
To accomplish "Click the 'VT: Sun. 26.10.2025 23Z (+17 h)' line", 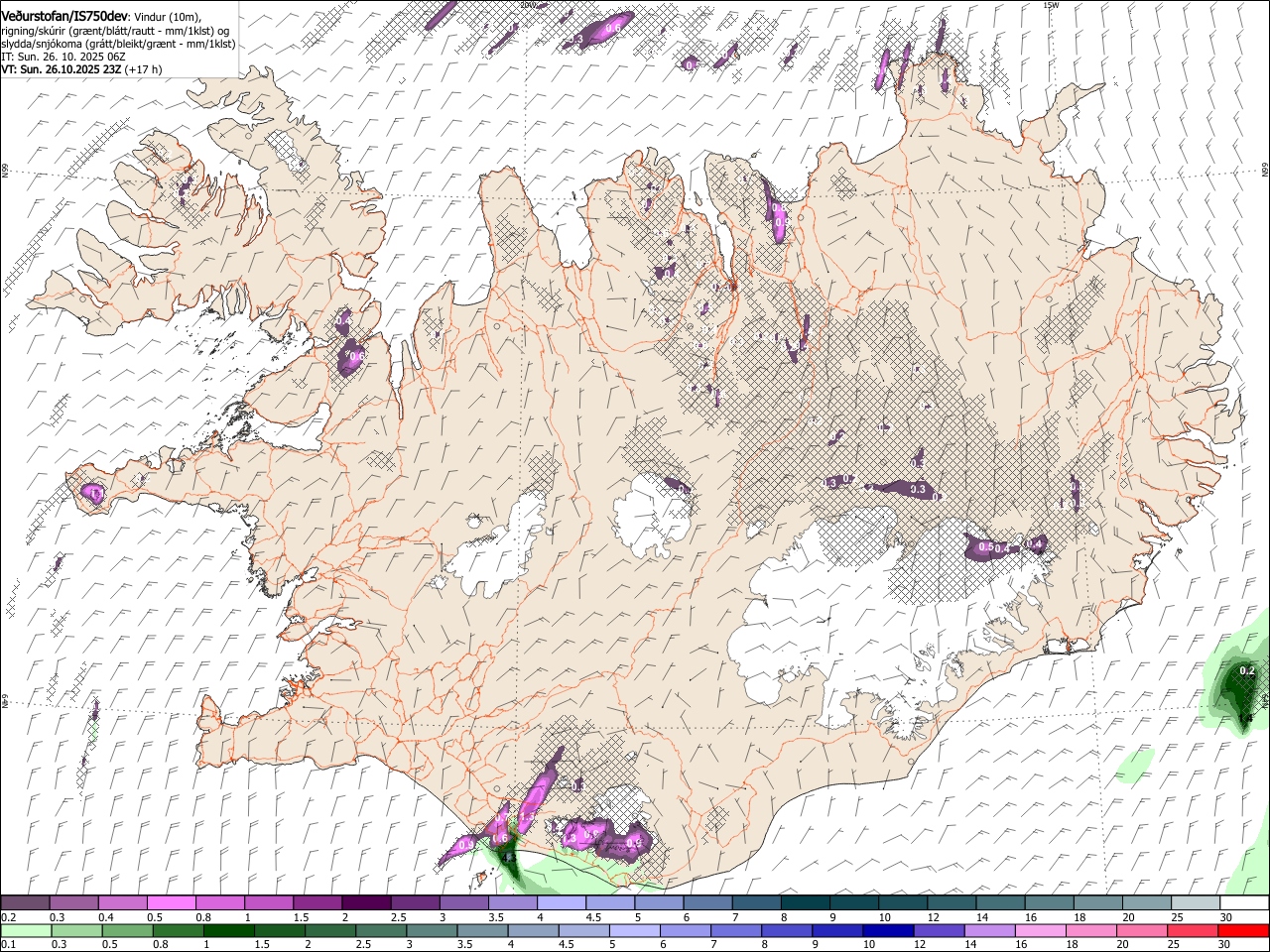I will tap(81, 70).
